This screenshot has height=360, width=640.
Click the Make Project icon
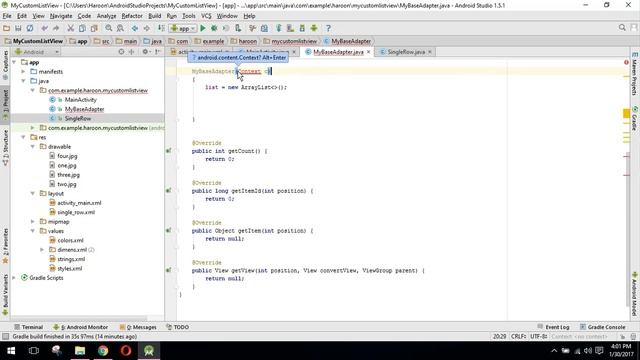[x=161, y=28]
